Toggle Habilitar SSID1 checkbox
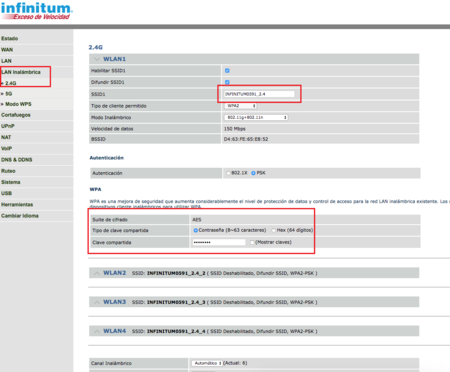 point(227,71)
